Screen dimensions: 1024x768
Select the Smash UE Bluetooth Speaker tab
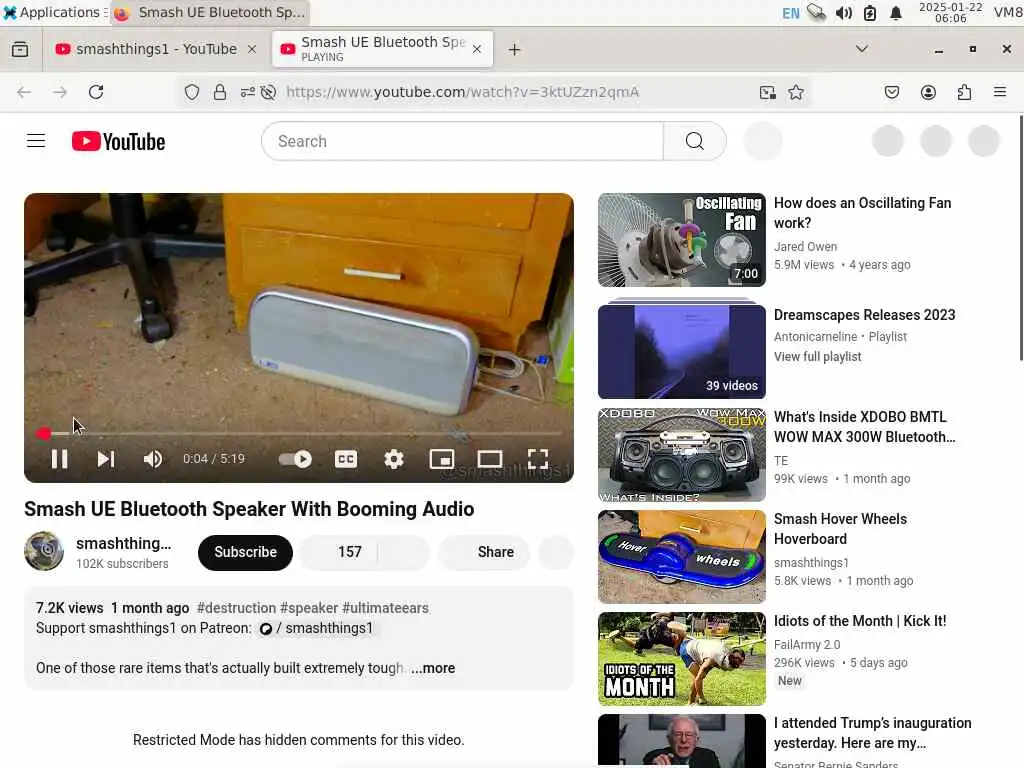pyautogui.click(x=382, y=50)
